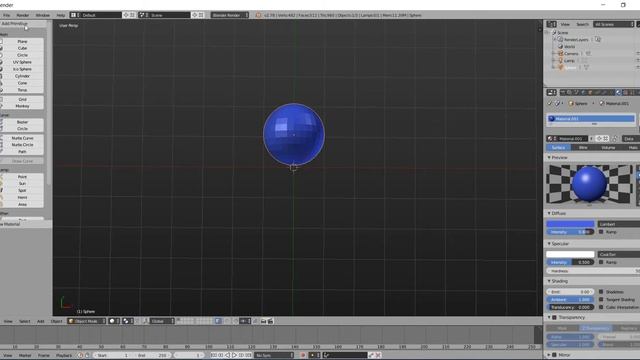Collapse the Diffuse panel
Image resolution: width=640 pixels, height=360 pixels.
549,213
